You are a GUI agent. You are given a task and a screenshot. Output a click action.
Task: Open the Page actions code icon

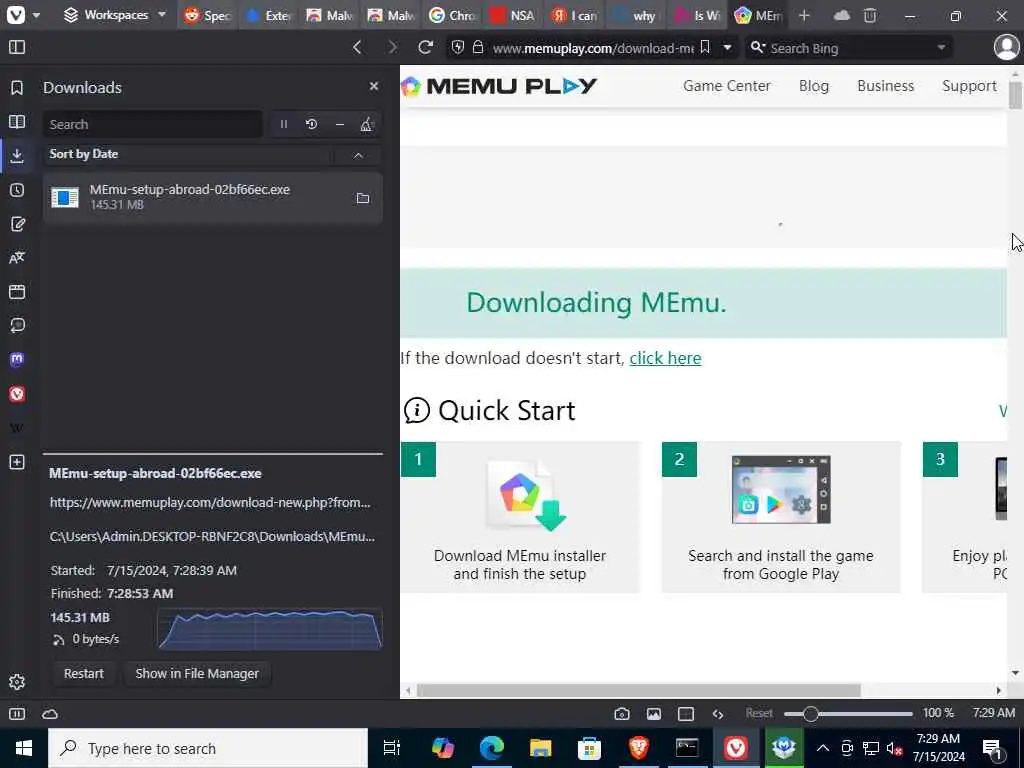tap(718, 714)
